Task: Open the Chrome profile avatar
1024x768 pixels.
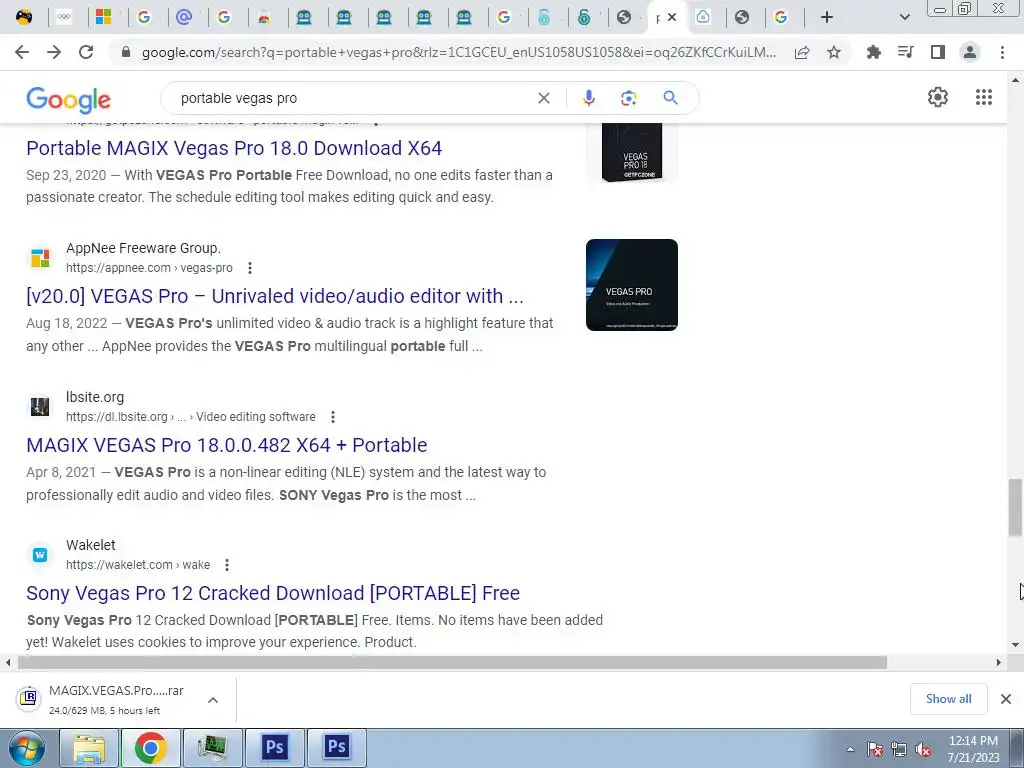Action: click(970, 52)
